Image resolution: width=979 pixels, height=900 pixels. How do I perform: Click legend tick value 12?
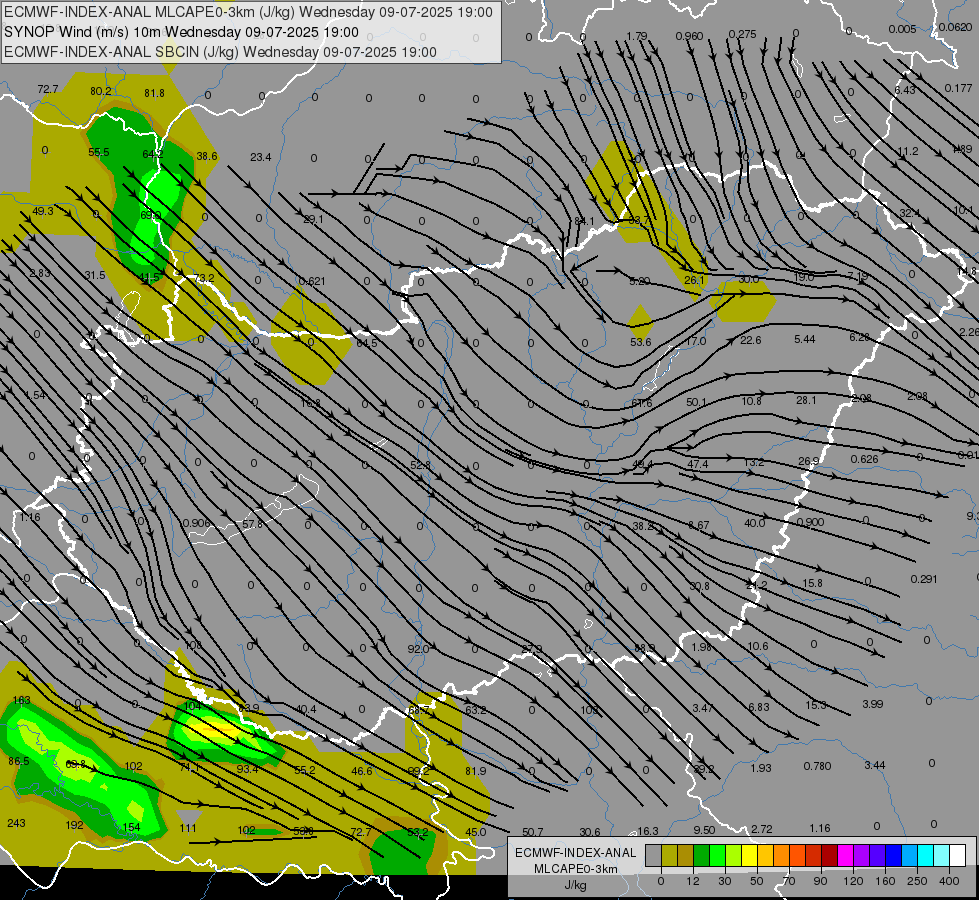tap(692, 881)
